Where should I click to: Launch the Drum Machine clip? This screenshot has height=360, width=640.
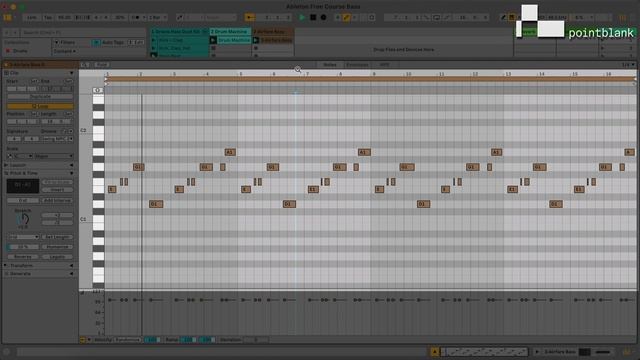(213, 40)
